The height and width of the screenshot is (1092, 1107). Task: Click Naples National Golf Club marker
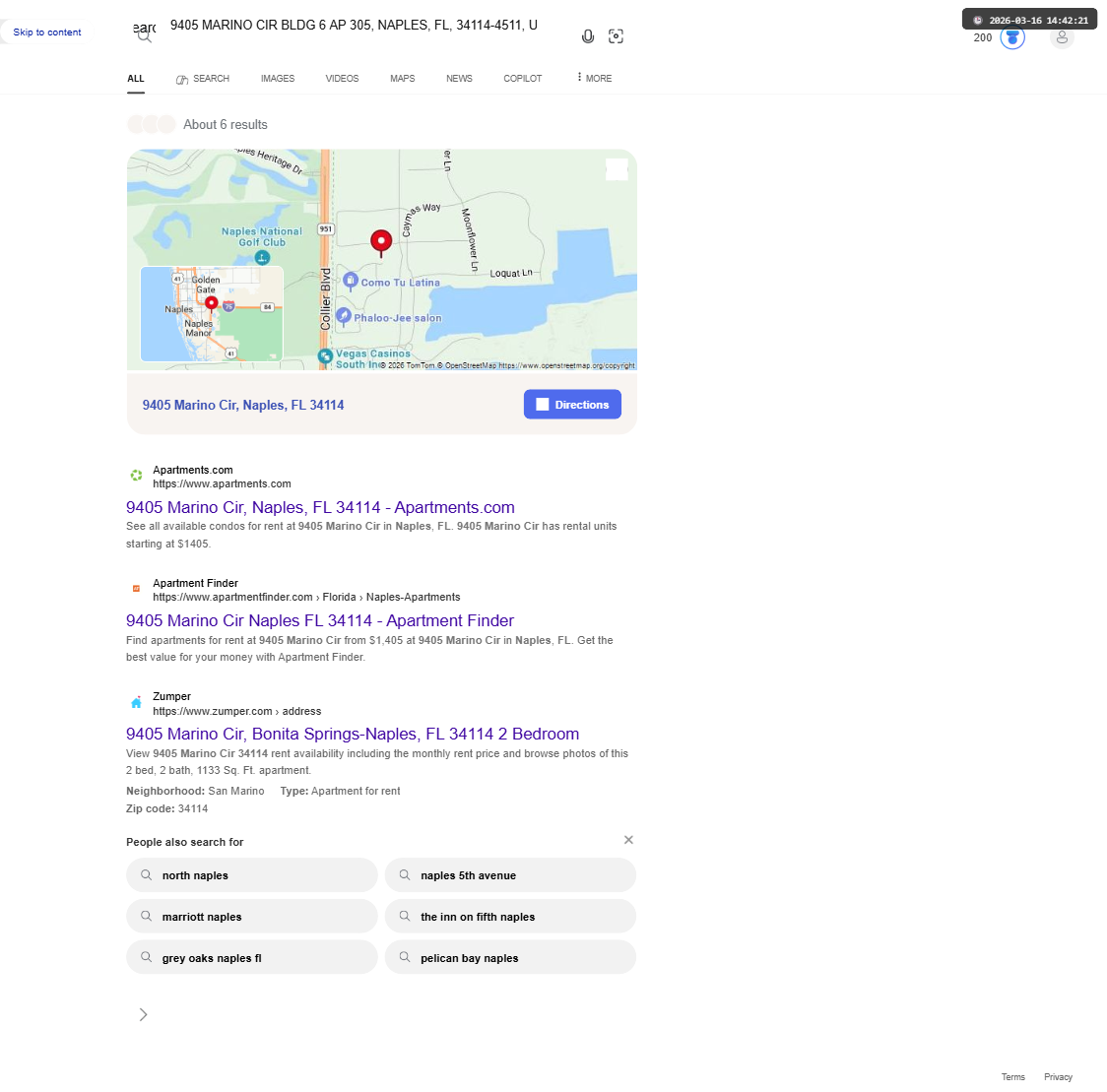[262, 258]
